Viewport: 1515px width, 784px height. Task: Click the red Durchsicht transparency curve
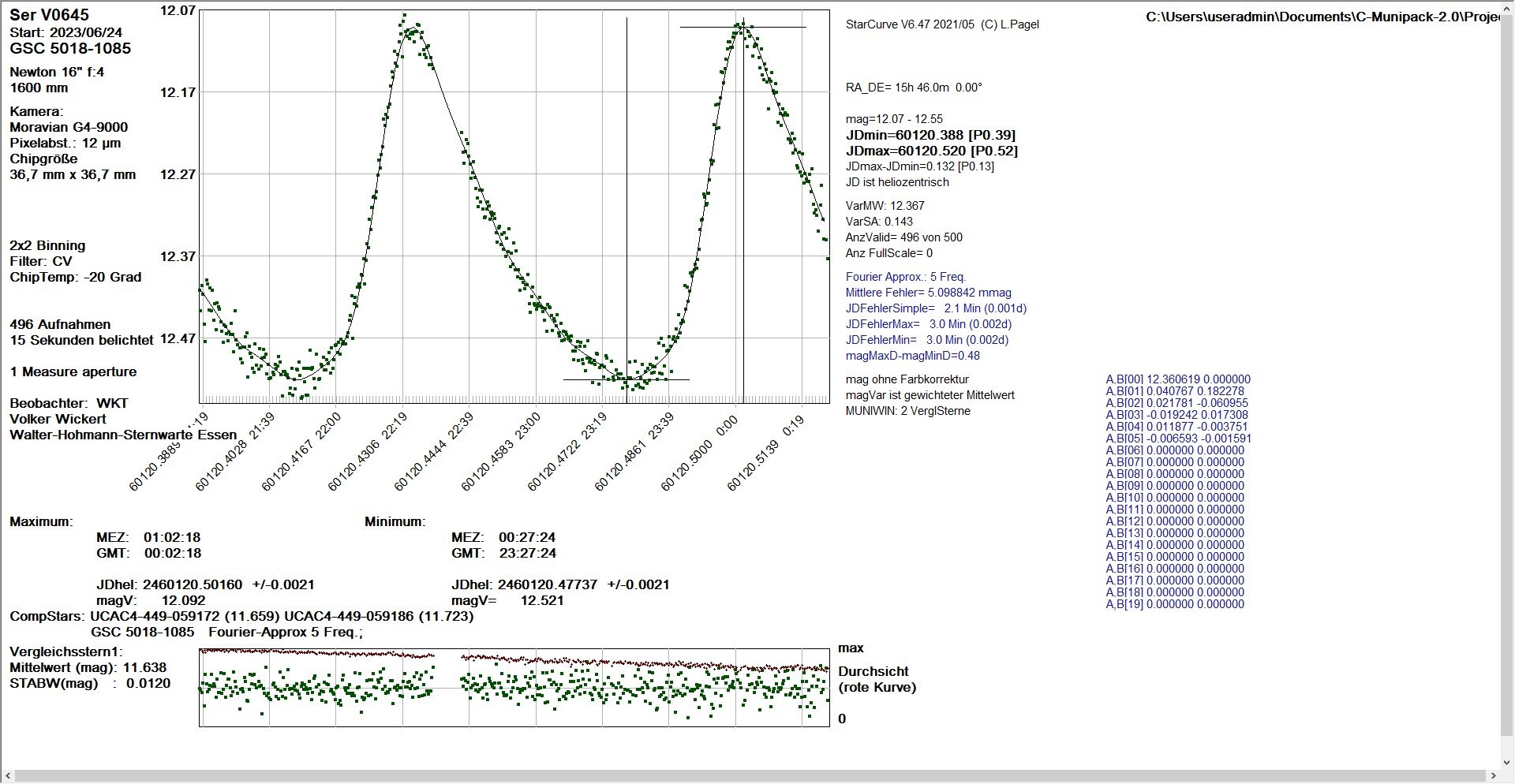pos(513,657)
